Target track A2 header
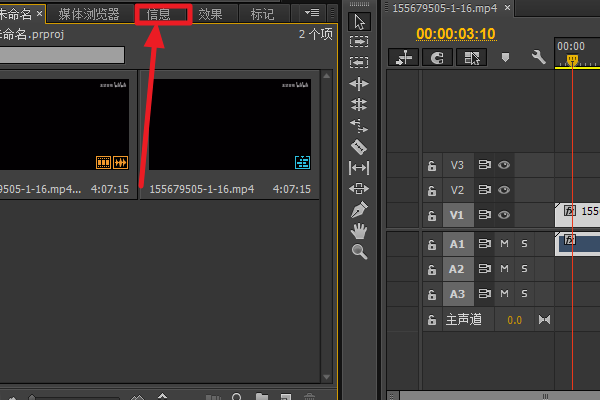The width and height of the screenshot is (600, 400). [458, 269]
